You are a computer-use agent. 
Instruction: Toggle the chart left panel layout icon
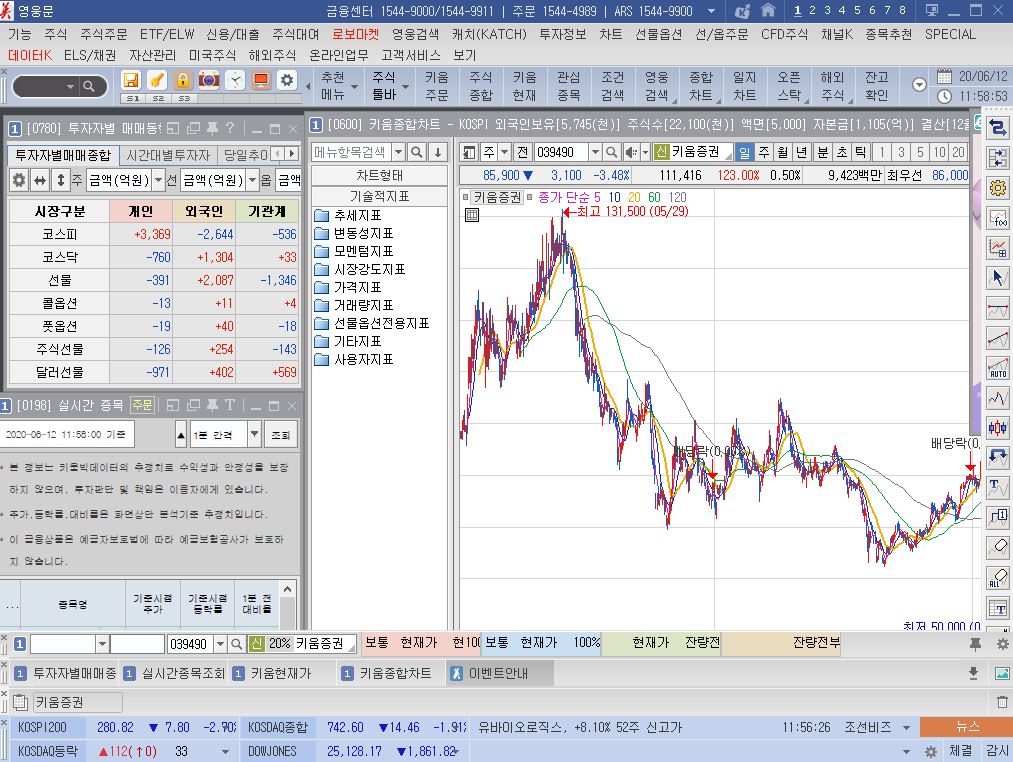point(470,153)
